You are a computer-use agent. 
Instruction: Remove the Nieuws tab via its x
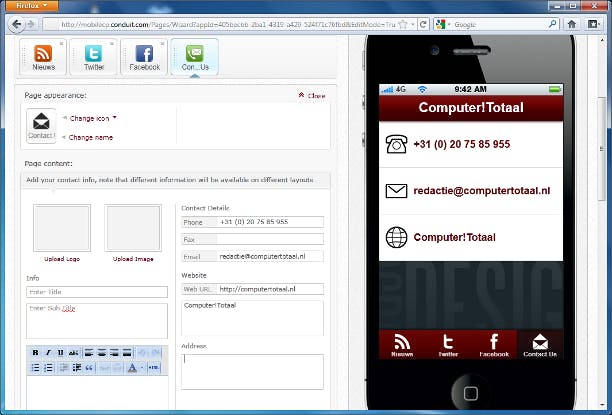click(61, 44)
